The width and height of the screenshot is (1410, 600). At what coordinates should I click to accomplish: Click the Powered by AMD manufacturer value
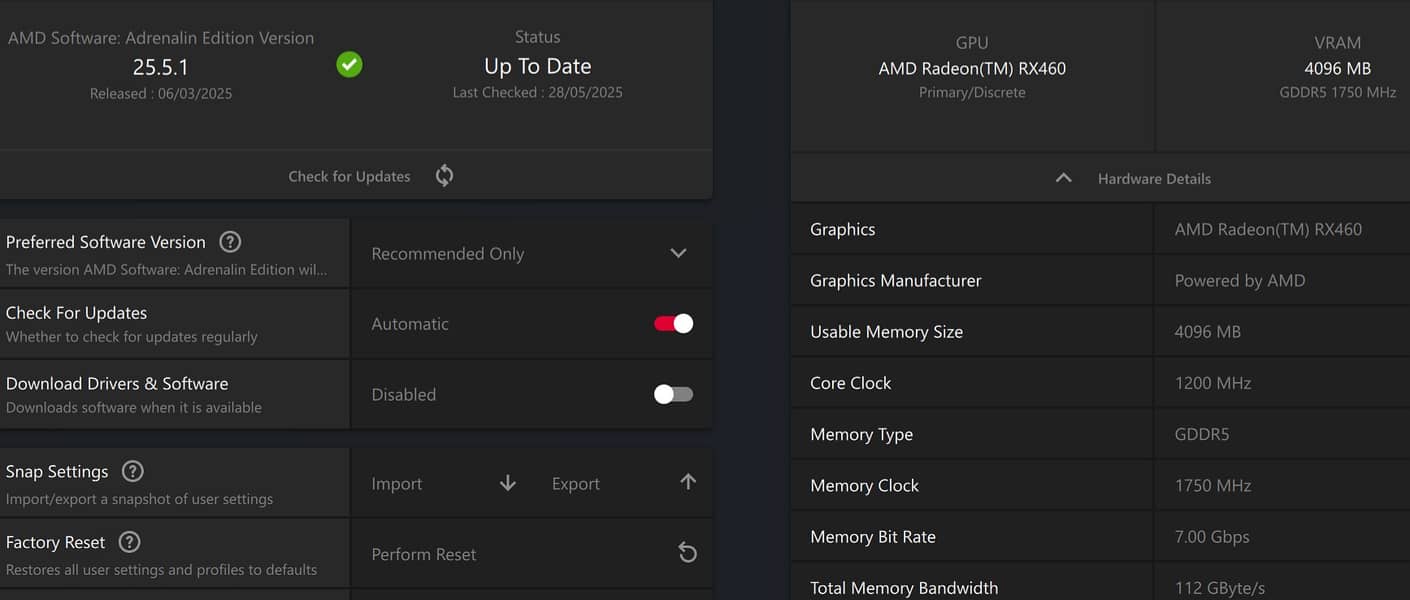coord(1240,281)
